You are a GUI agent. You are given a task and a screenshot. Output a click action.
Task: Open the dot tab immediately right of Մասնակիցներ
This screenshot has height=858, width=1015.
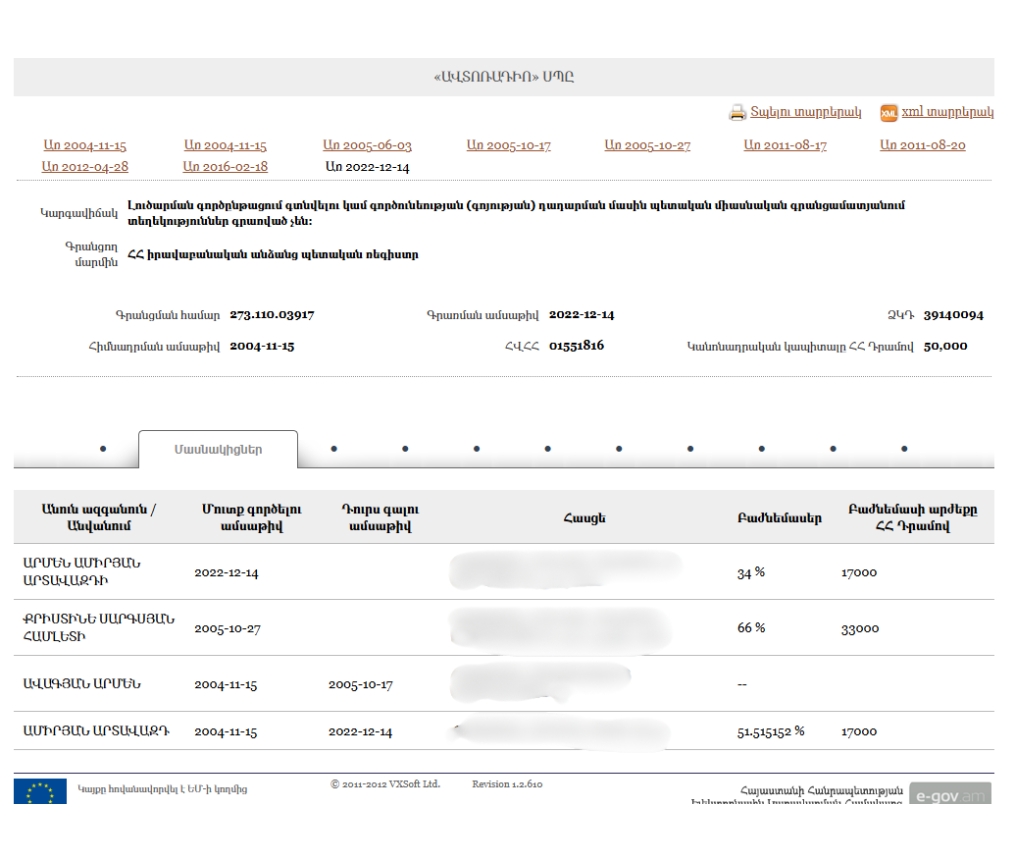click(x=332, y=449)
